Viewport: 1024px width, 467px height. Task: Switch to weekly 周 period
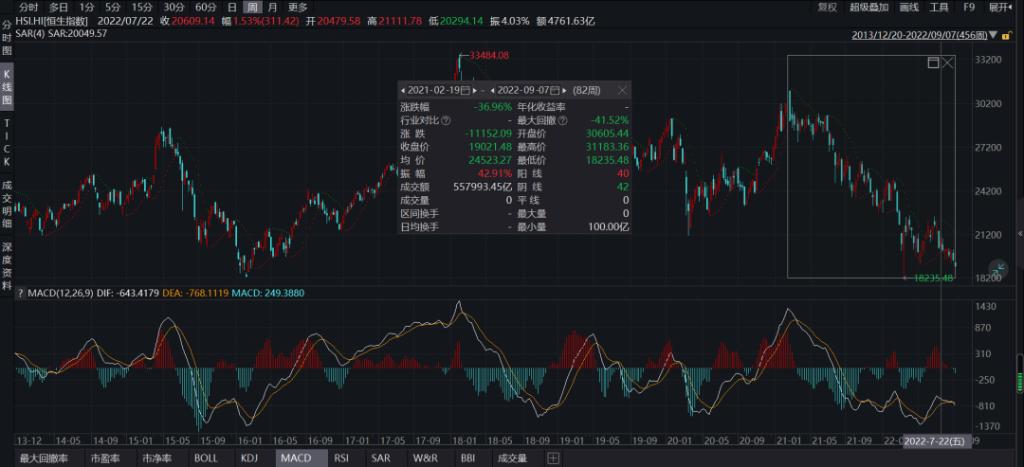253,7
